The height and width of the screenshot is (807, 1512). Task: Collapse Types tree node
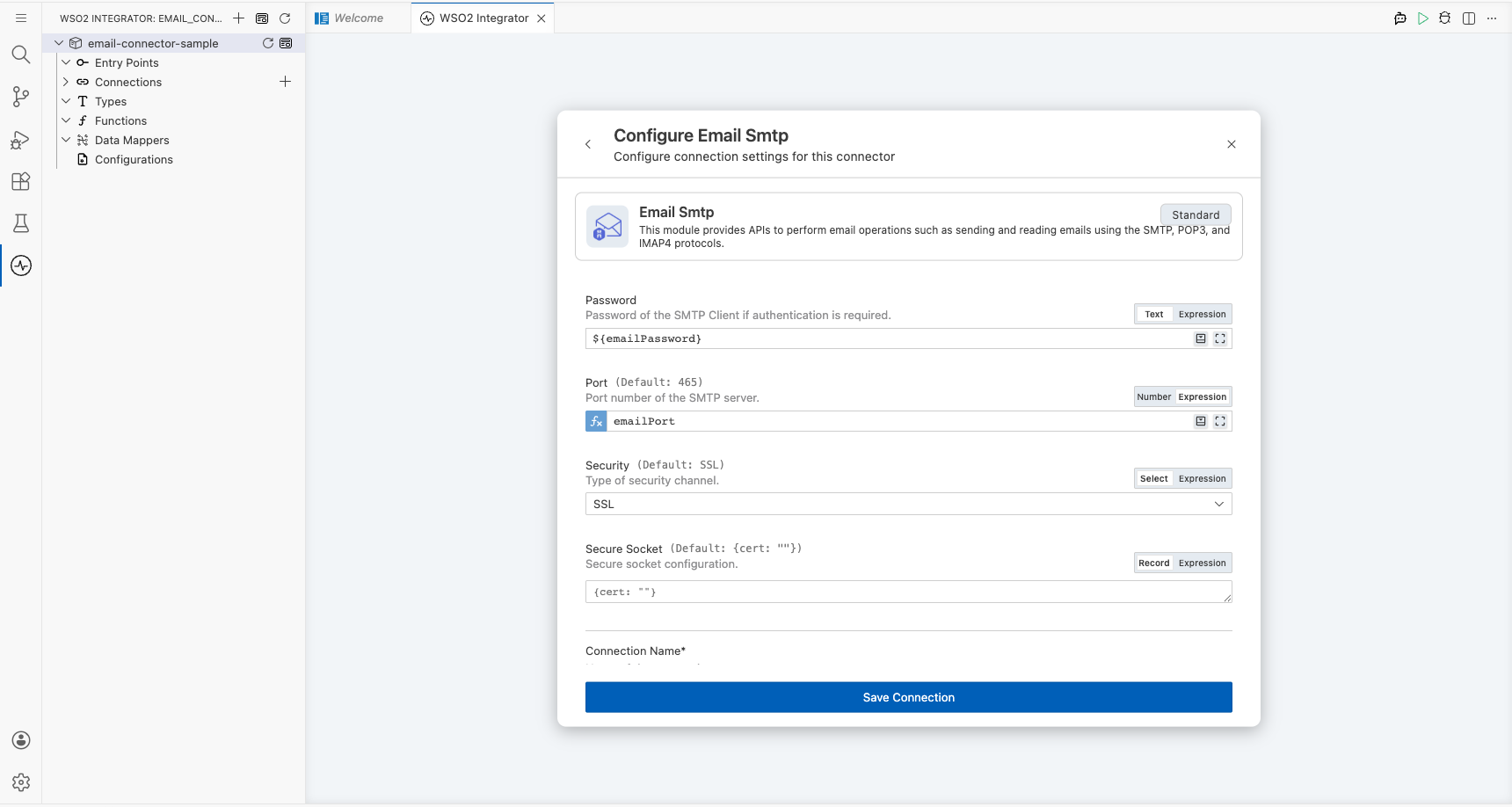click(66, 101)
